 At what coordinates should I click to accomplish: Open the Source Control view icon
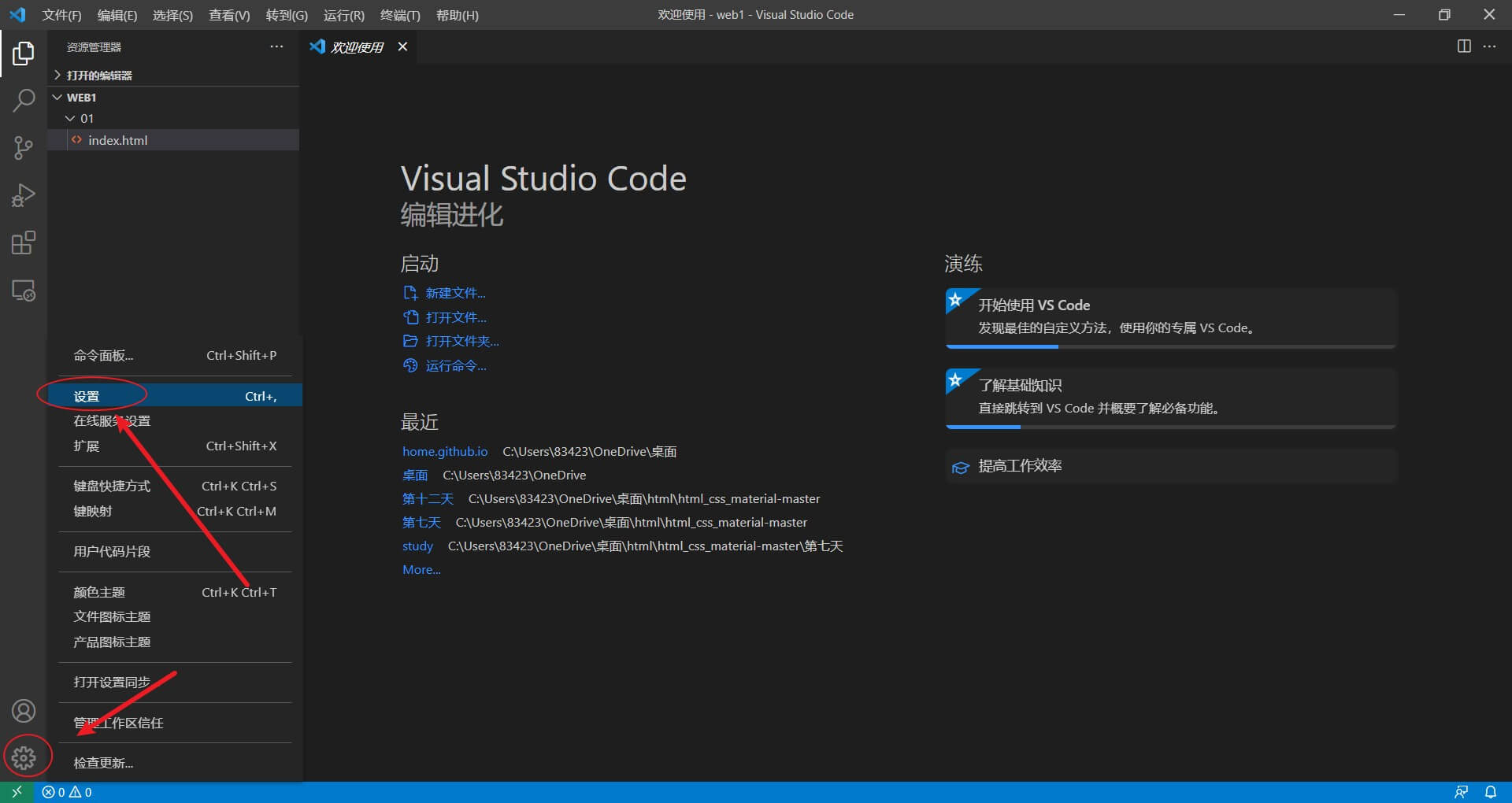pyautogui.click(x=24, y=148)
